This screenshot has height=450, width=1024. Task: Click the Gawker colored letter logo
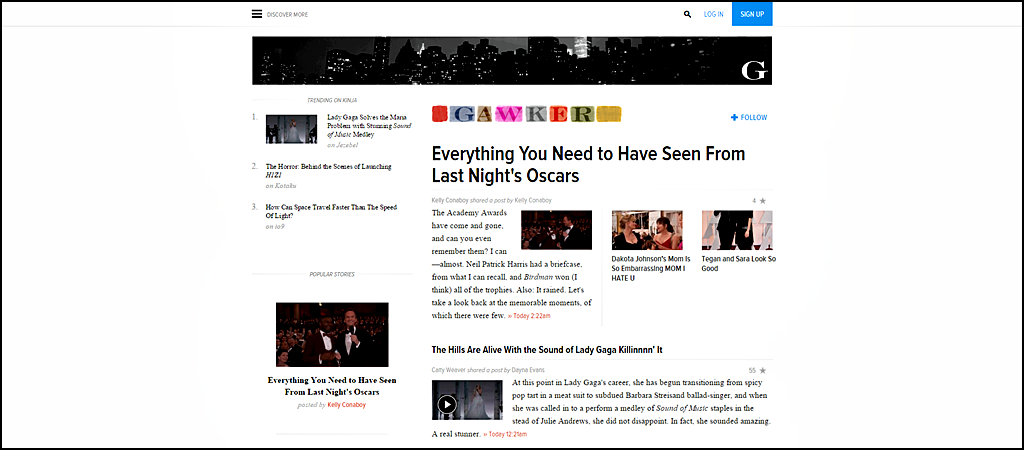[526, 114]
